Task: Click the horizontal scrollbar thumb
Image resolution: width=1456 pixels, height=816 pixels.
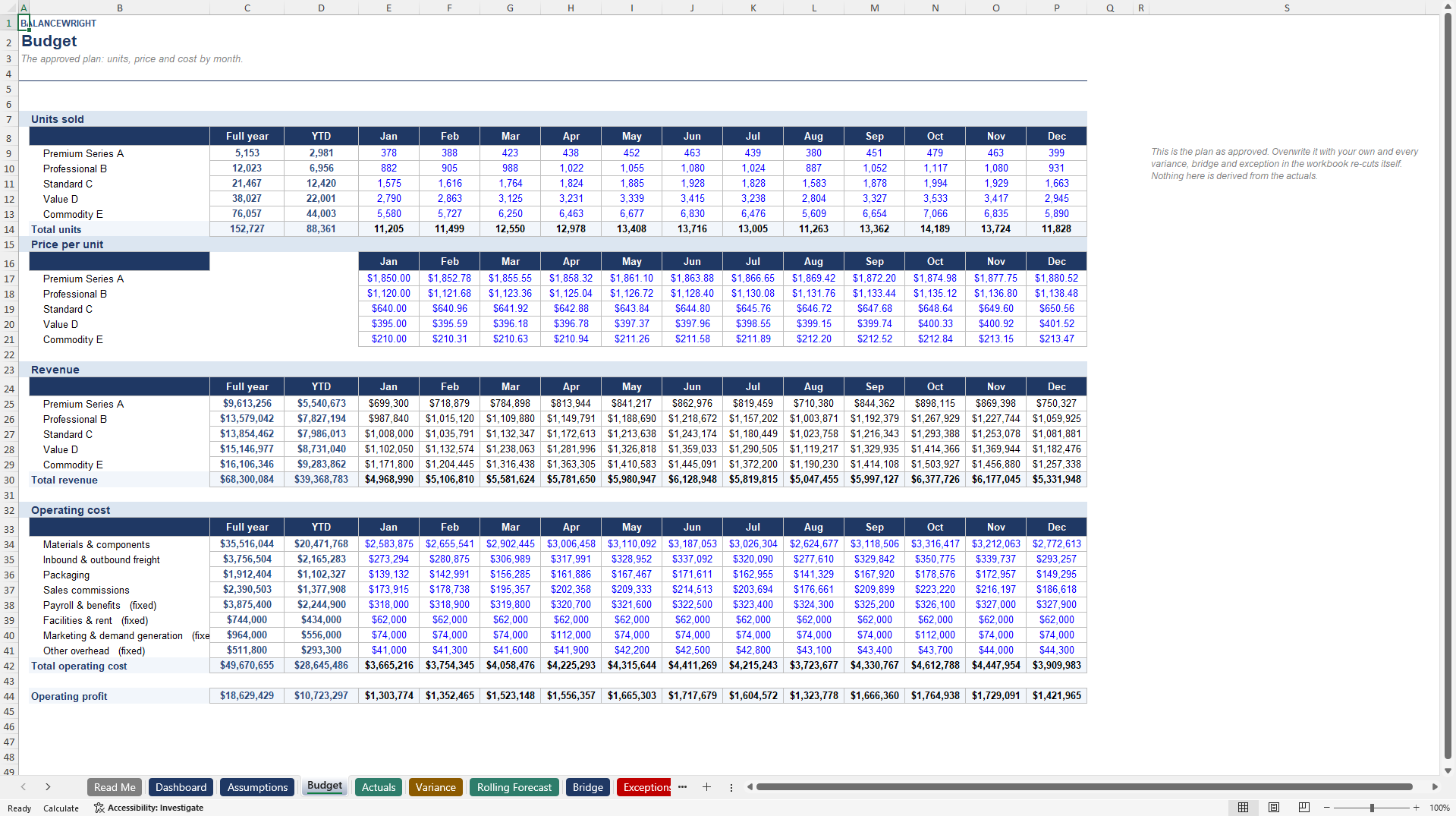Action: [x=1084, y=787]
